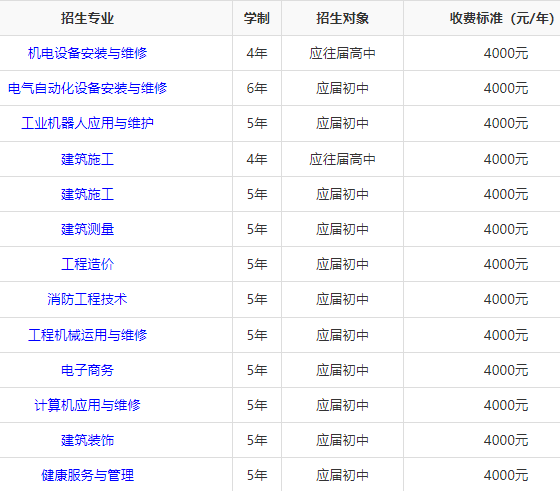Click the 学制 column header

(257, 18)
